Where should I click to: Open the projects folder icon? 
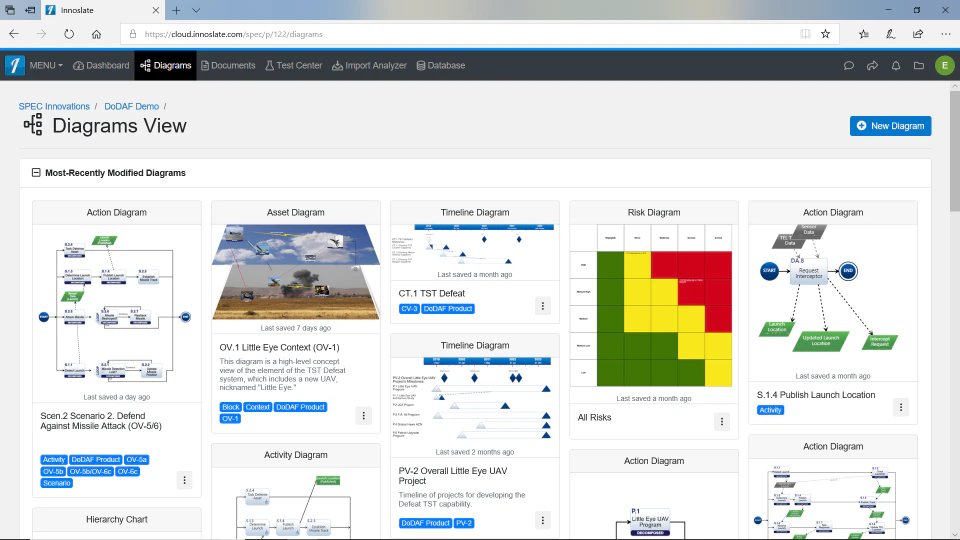(x=919, y=66)
